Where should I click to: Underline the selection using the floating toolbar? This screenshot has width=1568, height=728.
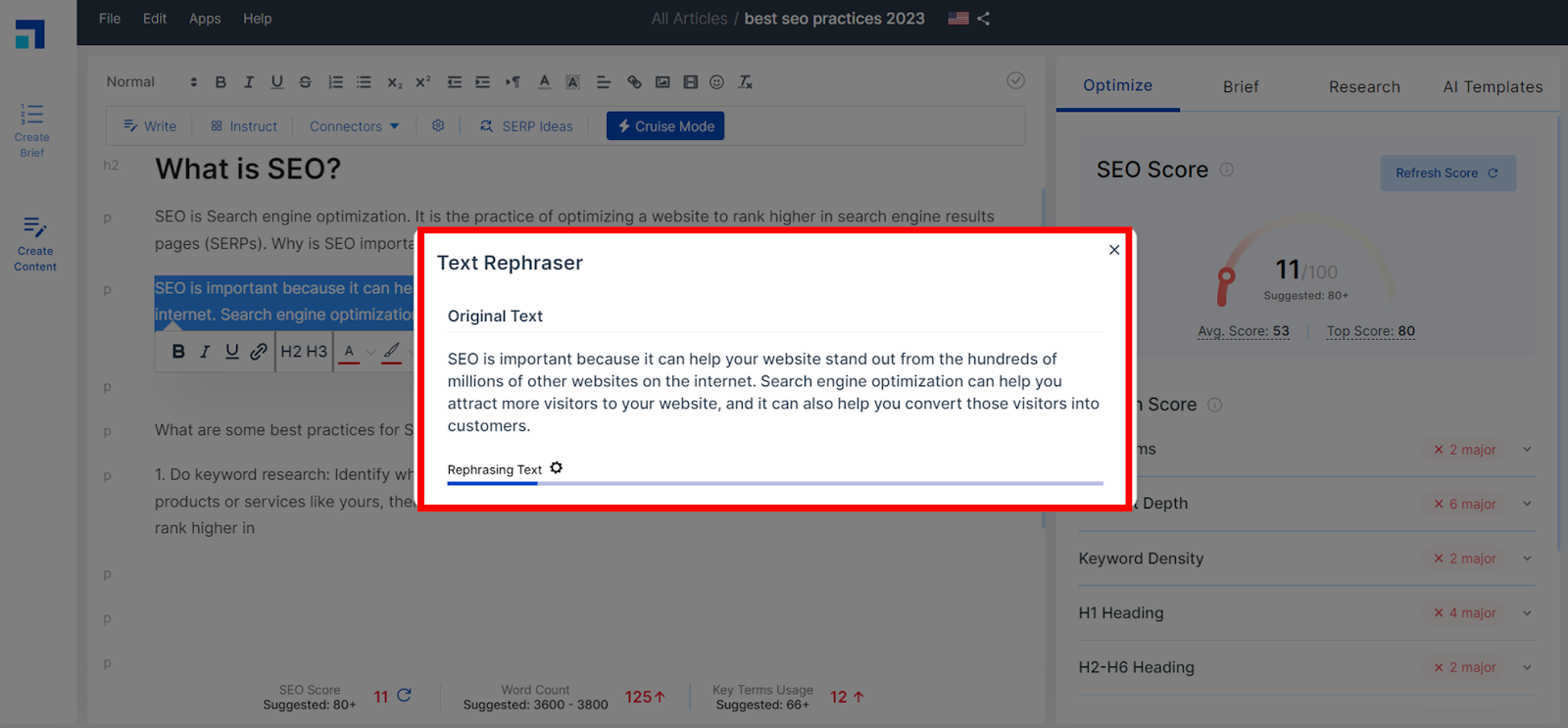click(x=231, y=351)
